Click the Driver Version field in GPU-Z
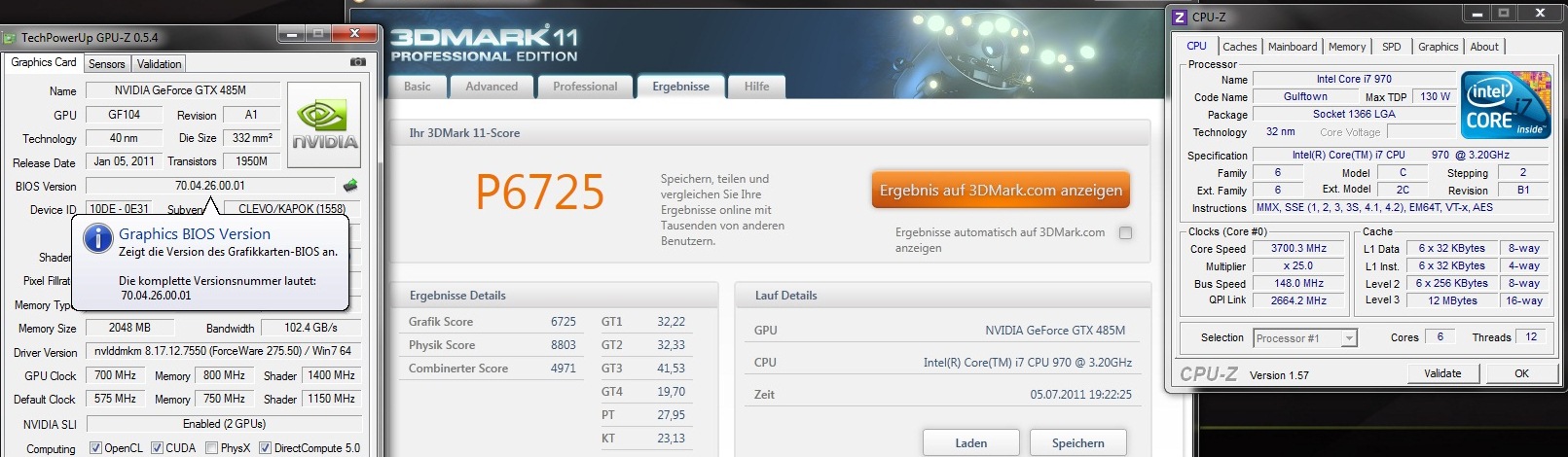The image size is (1568, 457). (x=224, y=351)
